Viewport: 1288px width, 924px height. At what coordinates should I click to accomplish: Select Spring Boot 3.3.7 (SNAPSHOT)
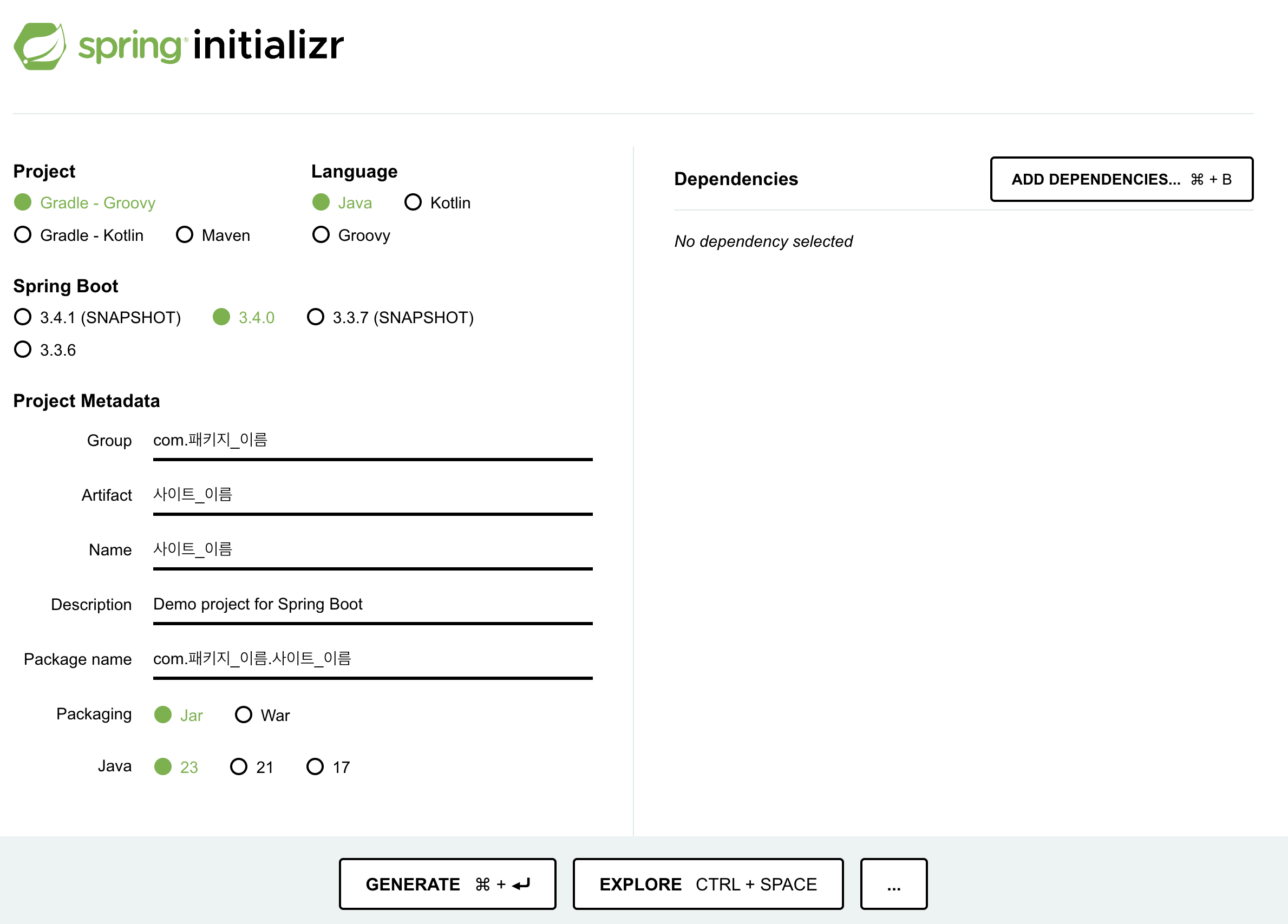click(315, 317)
